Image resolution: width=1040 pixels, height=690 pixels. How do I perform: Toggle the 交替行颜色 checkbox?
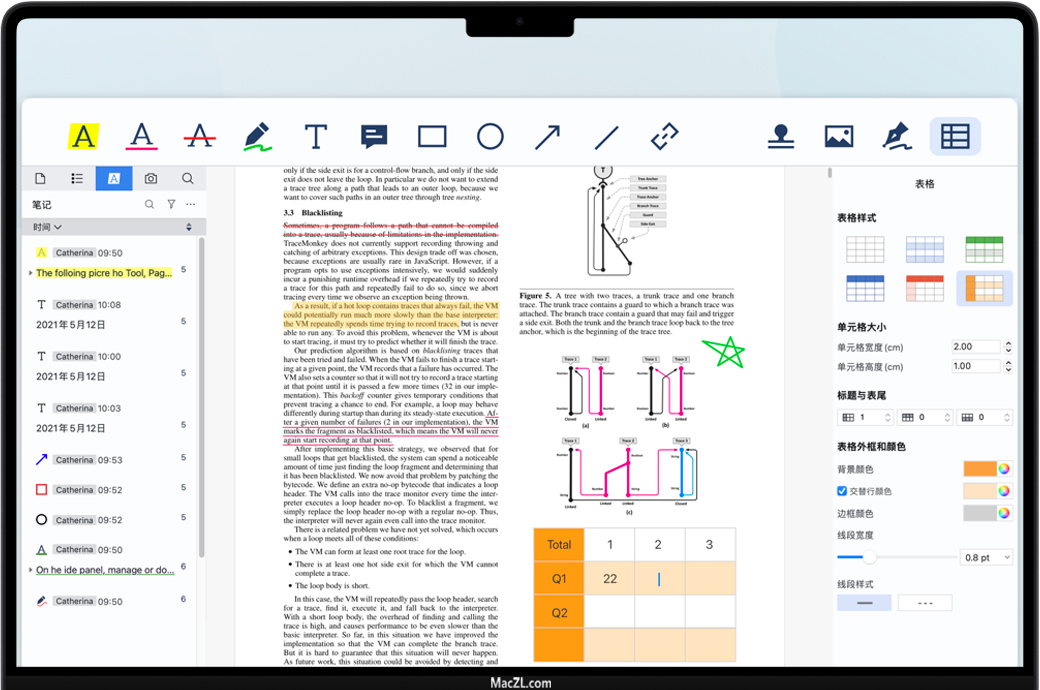click(x=842, y=491)
